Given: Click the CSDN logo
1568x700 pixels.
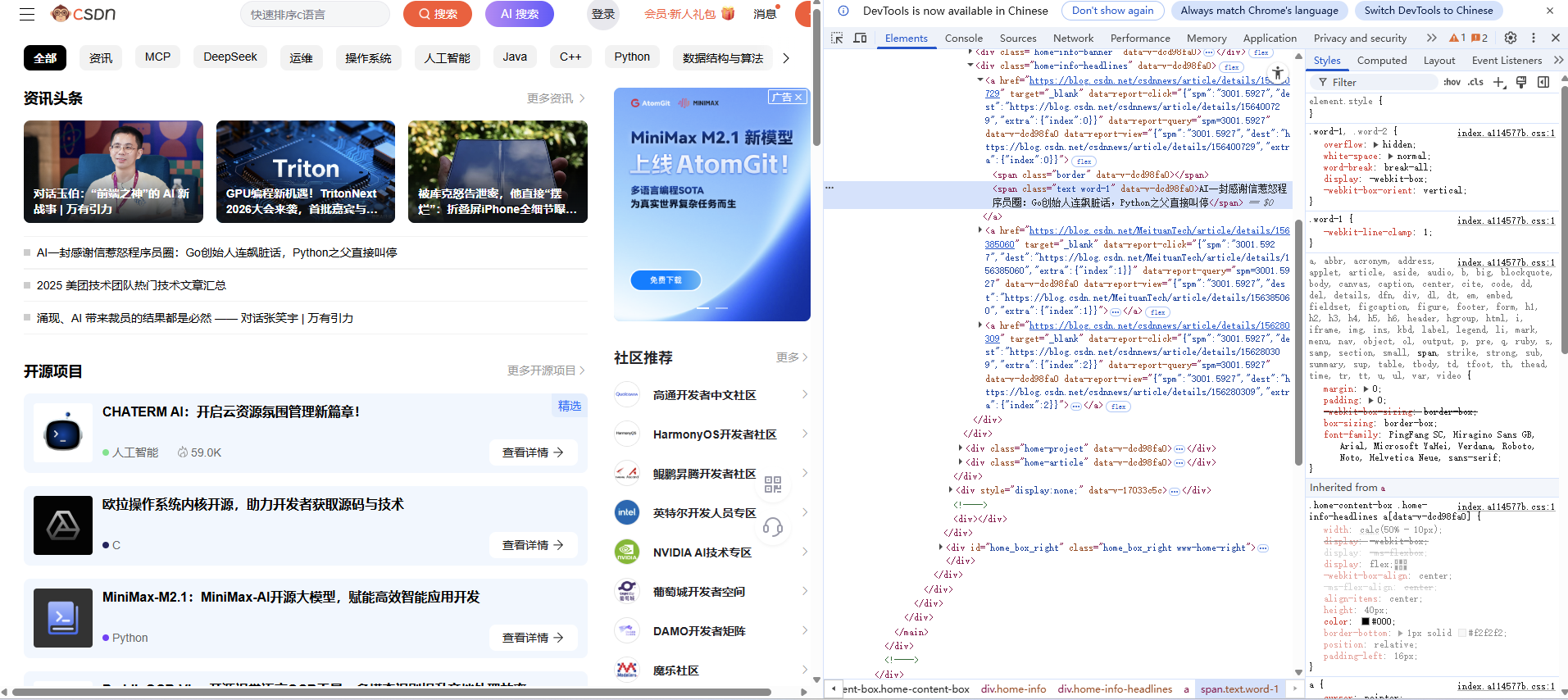Looking at the screenshot, I should tap(83, 14).
